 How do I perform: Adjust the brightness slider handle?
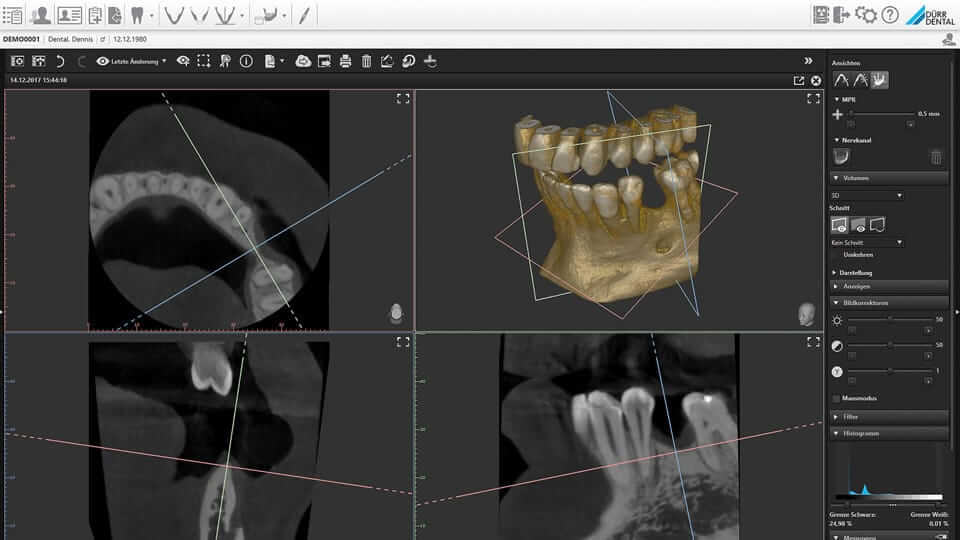click(x=889, y=319)
